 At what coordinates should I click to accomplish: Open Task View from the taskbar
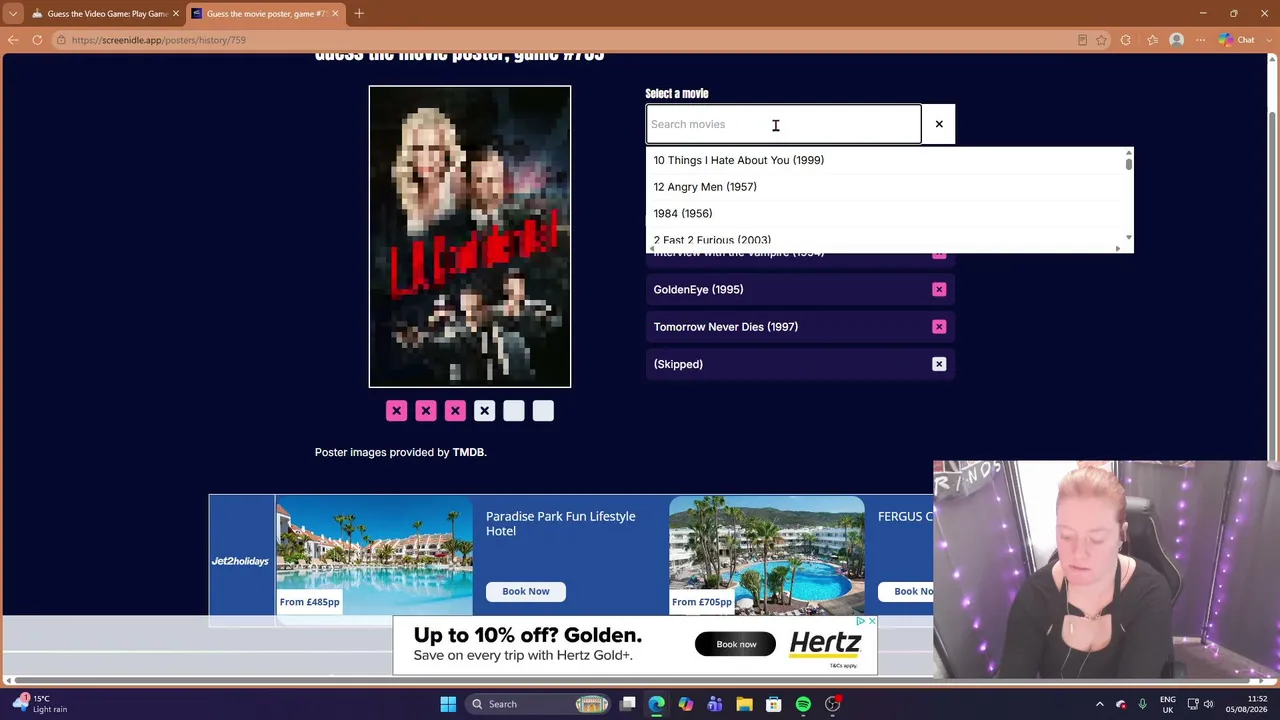[628, 704]
